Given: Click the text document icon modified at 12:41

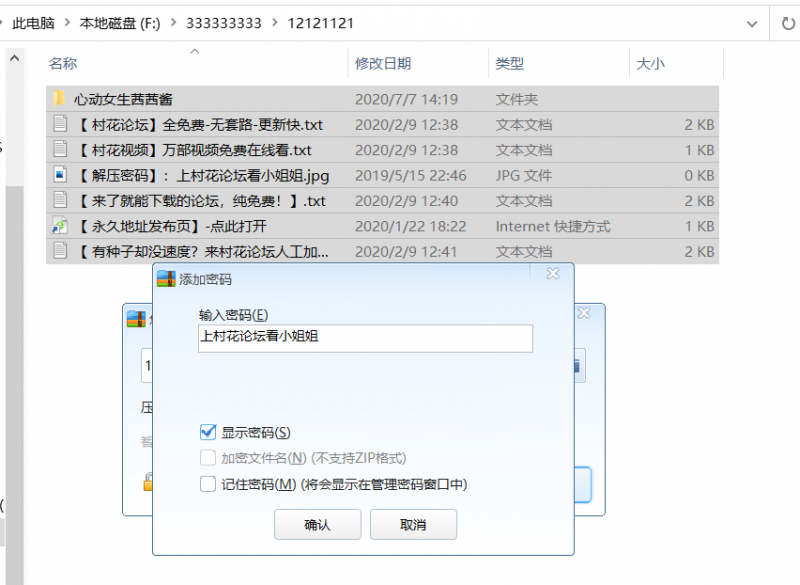Looking at the screenshot, I should point(59,251).
